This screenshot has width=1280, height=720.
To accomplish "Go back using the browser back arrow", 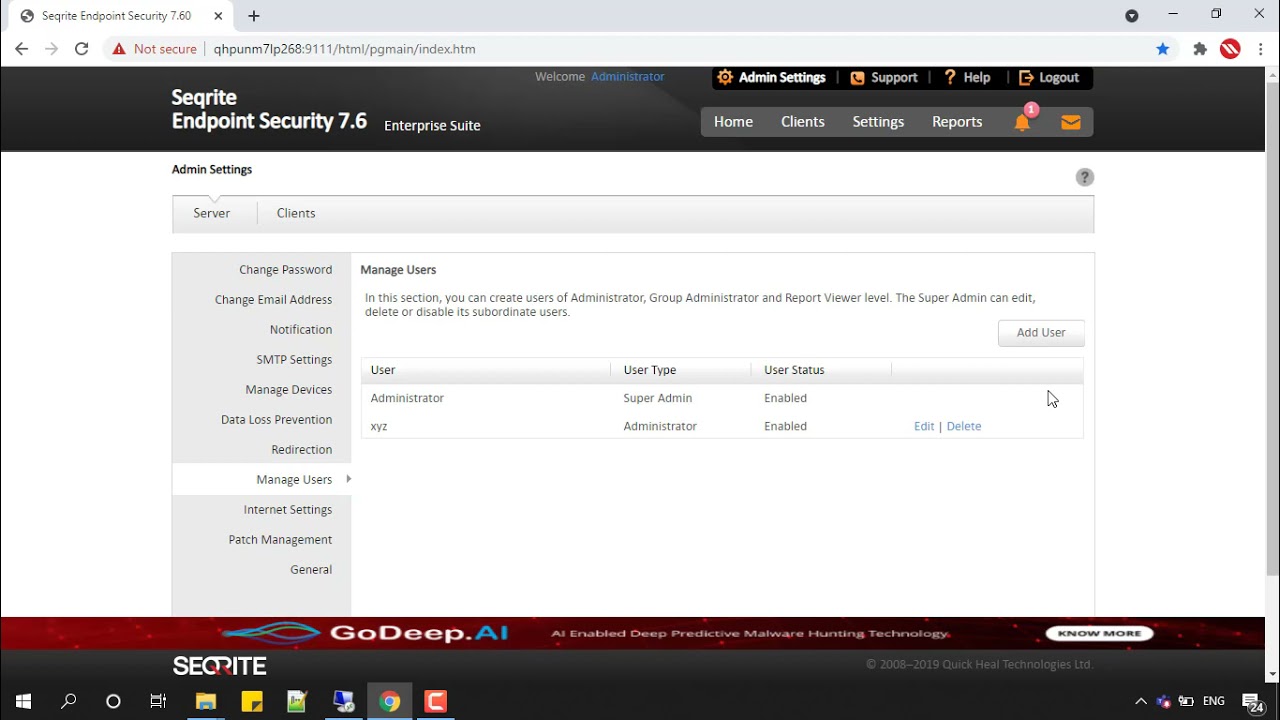I will point(22,48).
